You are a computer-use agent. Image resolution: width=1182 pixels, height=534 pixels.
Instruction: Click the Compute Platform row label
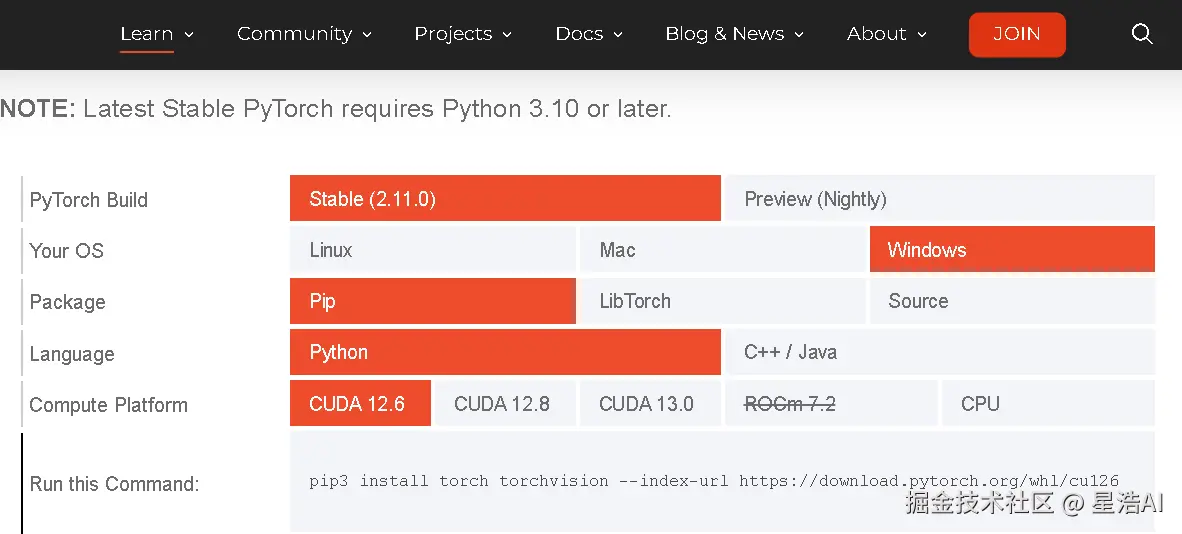pos(109,405)
